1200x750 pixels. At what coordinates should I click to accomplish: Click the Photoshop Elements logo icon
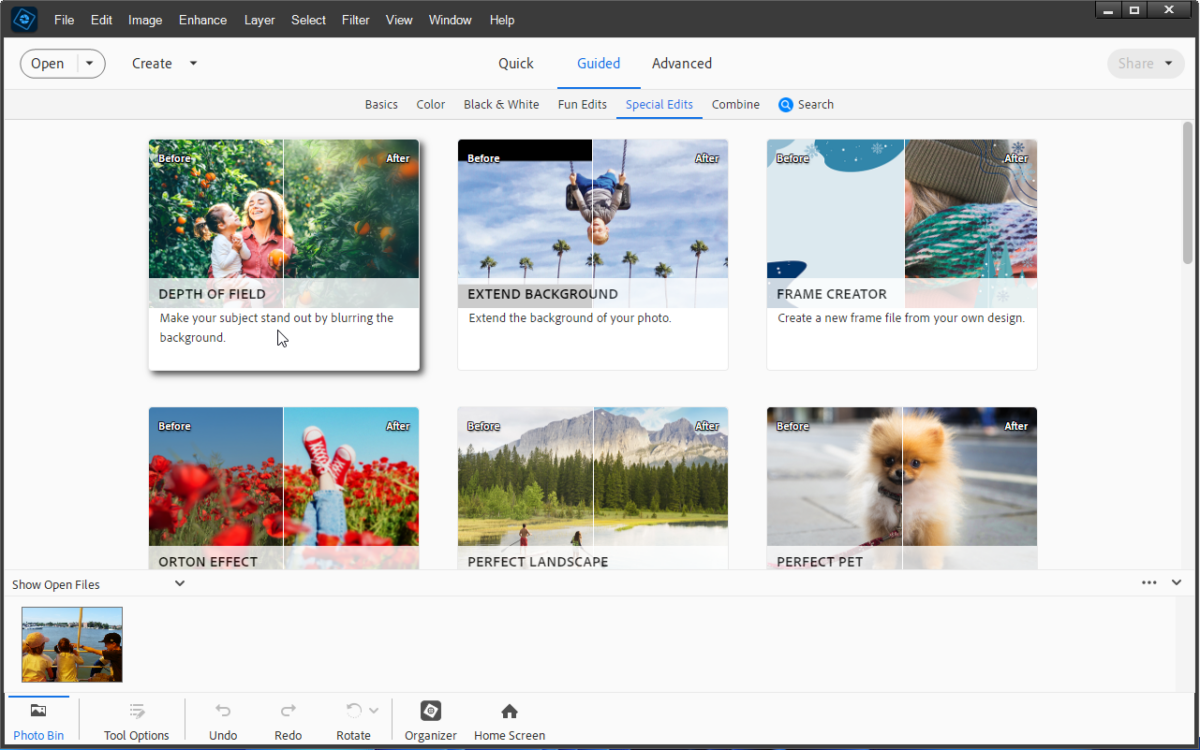pyautogui.click(x=22, y=19)
